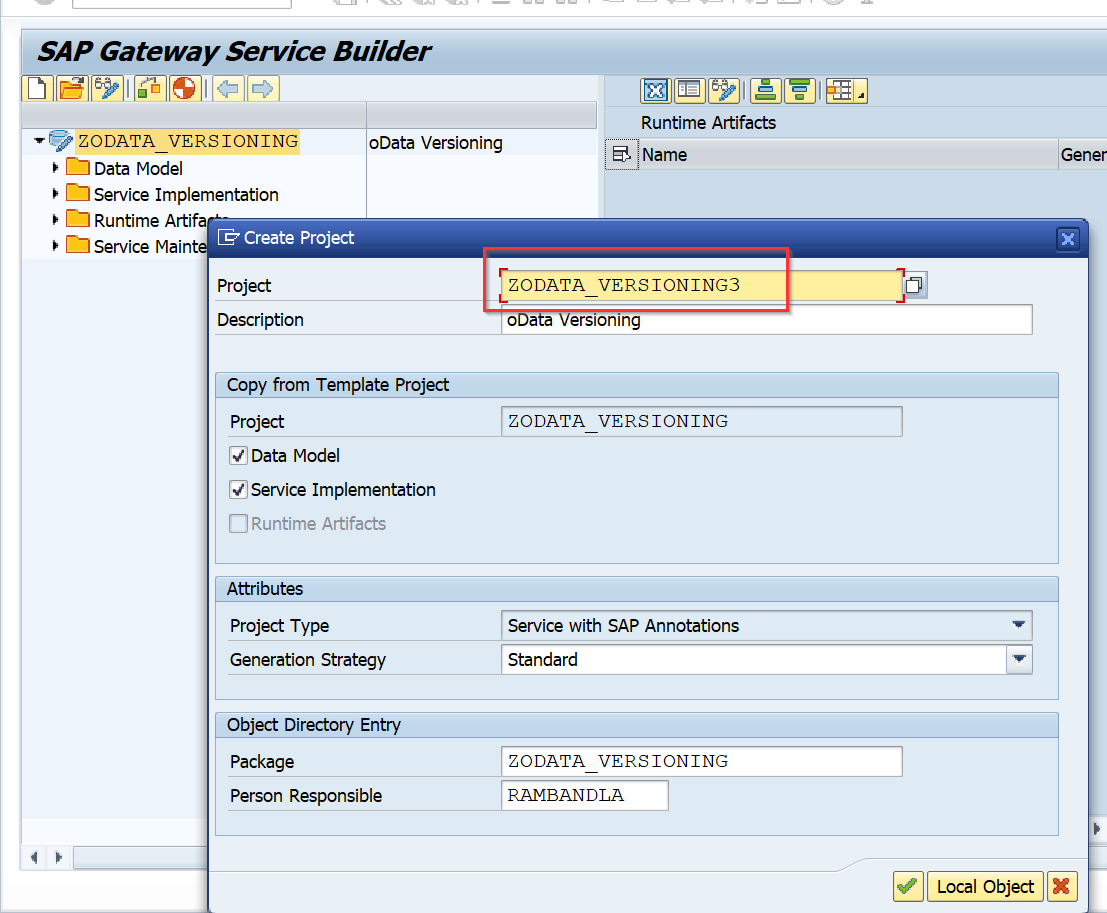Screen dimensions: 1107x913
Task: Open the Project Type dropdown
Action: (x=1019, y=625)
